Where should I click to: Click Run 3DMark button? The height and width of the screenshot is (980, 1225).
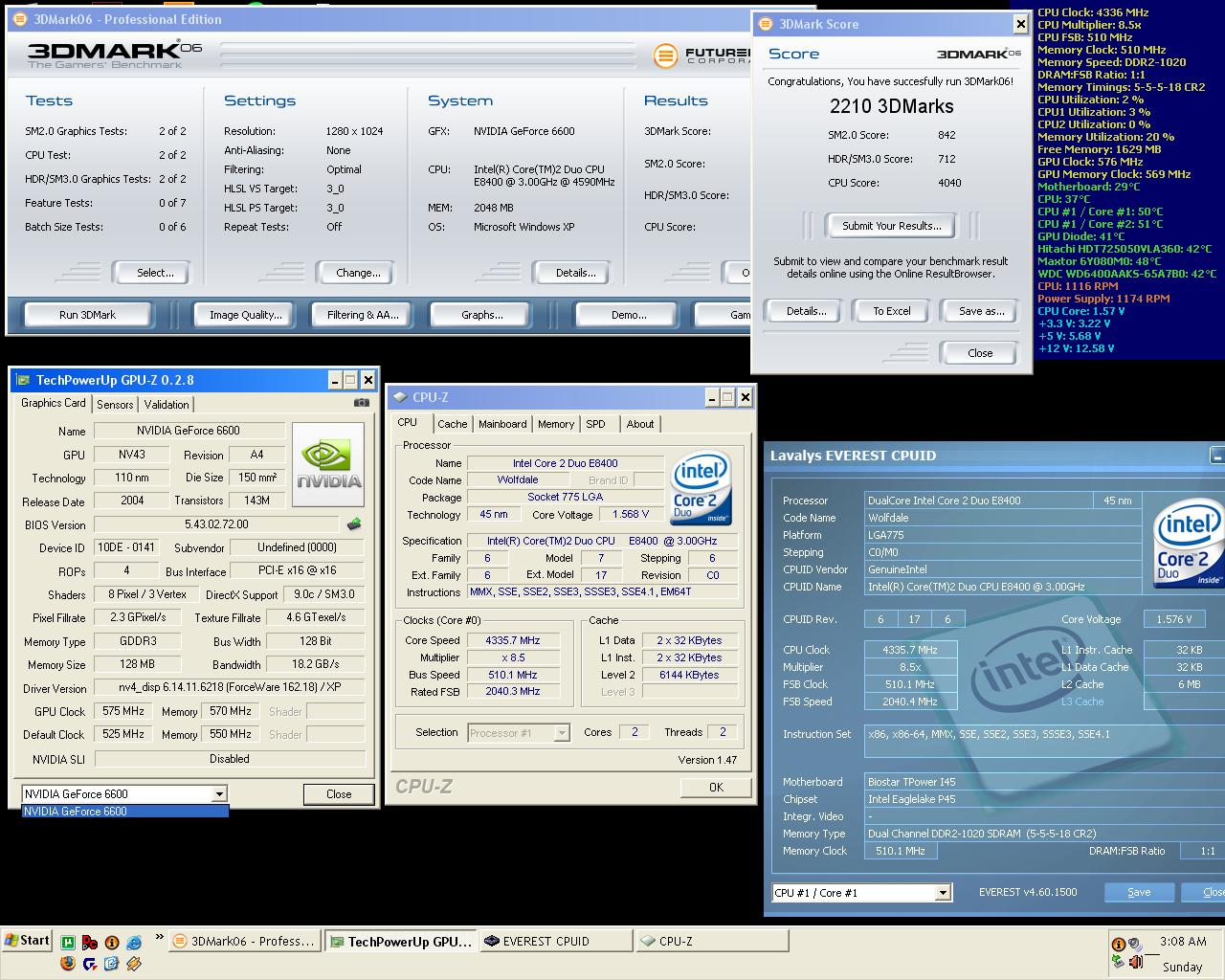(88, 315)
